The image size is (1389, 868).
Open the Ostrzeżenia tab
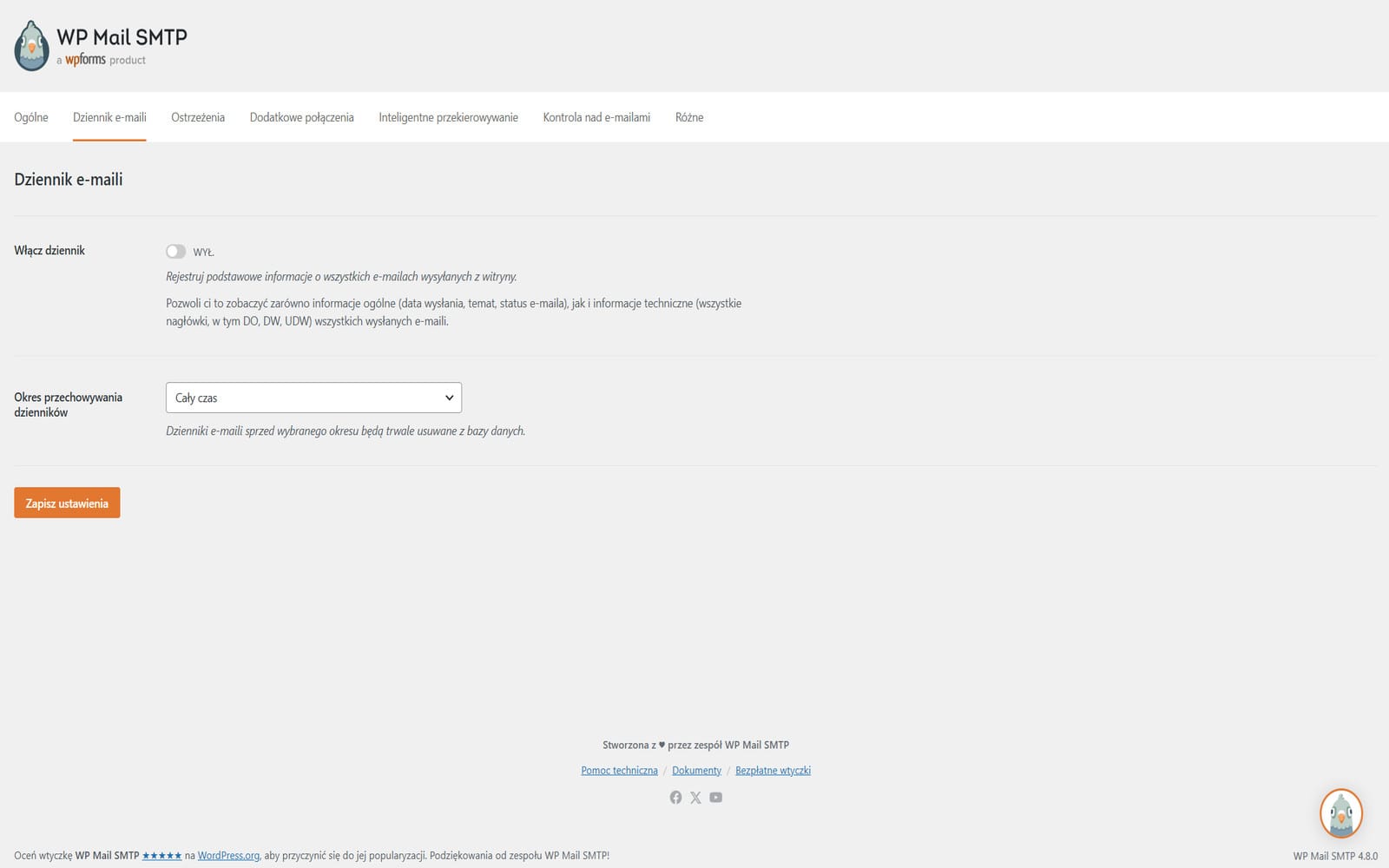point(198,117)
